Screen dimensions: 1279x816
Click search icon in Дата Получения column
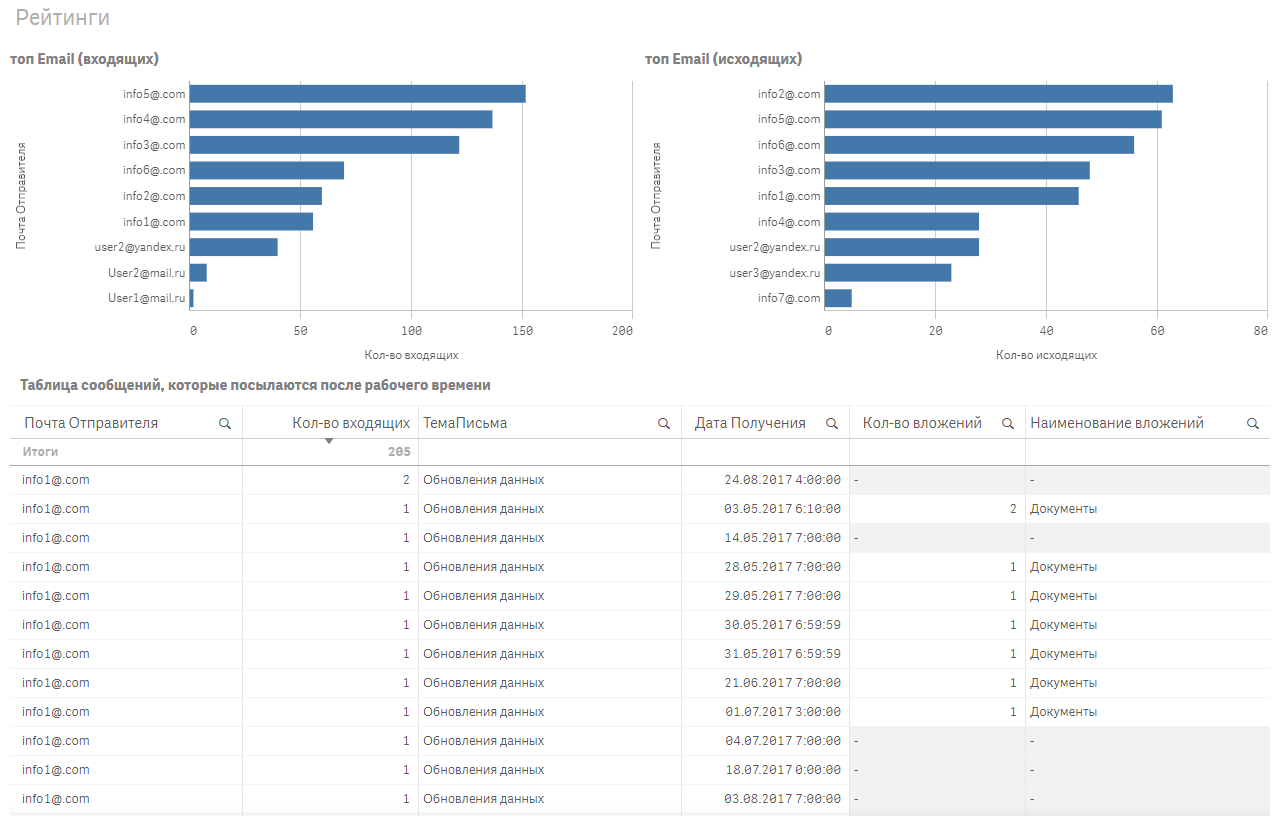831,424
